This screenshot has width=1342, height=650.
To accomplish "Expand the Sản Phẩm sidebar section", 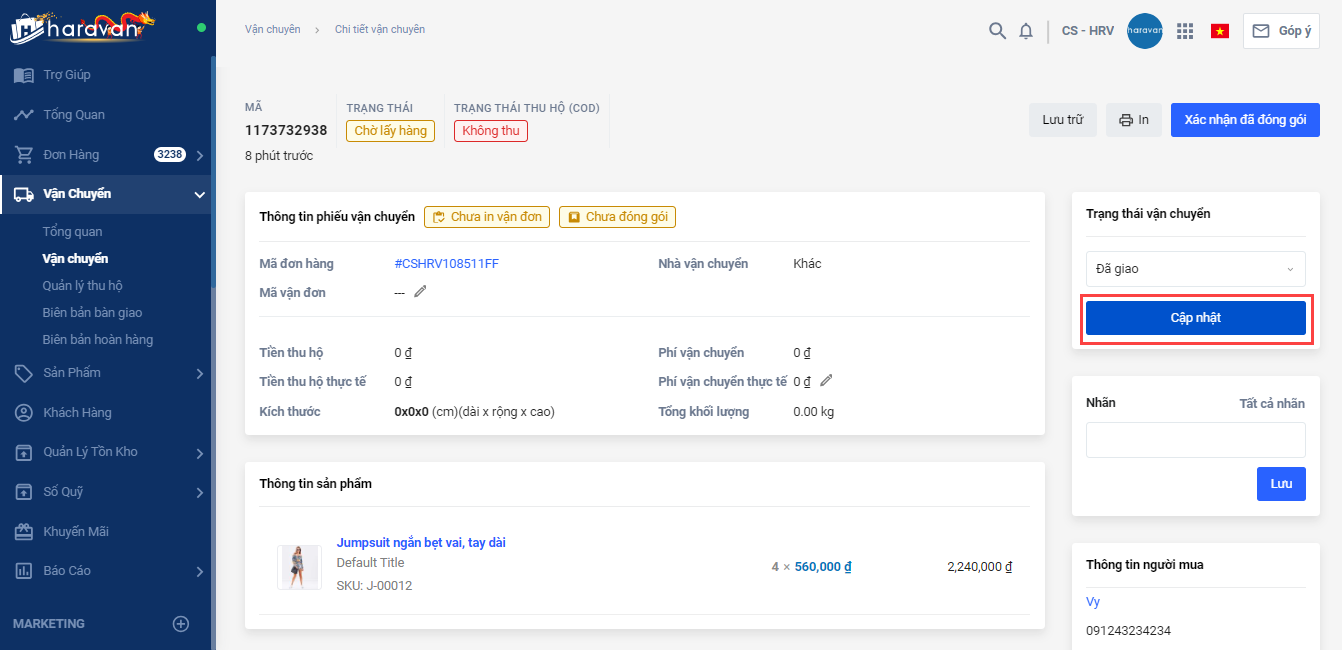I will pos(200,373).
